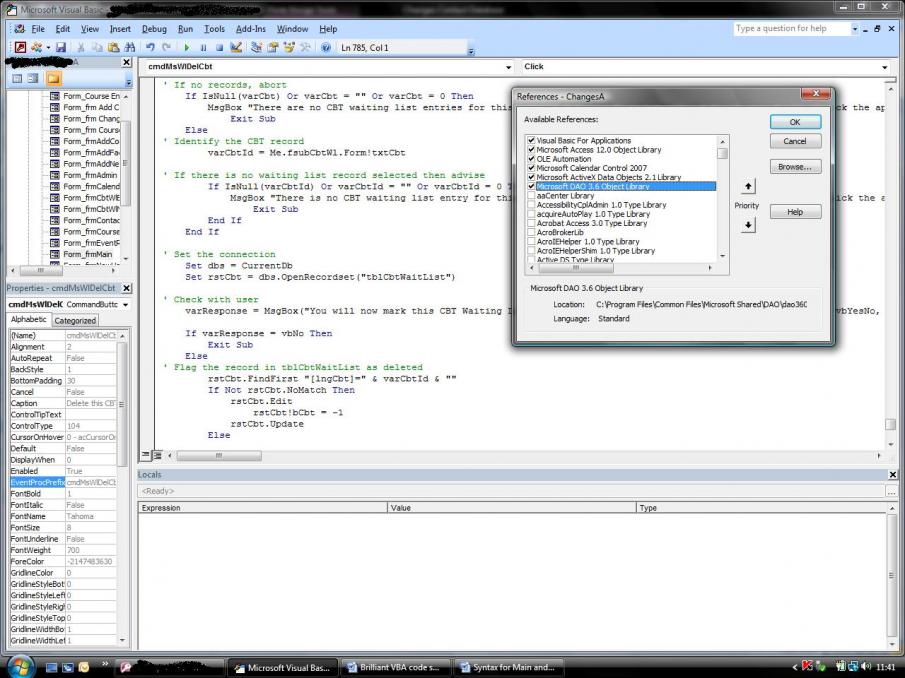Open the cmdMsWlDelCbt object dropdown
Viewport: 905px width, 678px height.
pyautogui.click(x=508, y=67)
